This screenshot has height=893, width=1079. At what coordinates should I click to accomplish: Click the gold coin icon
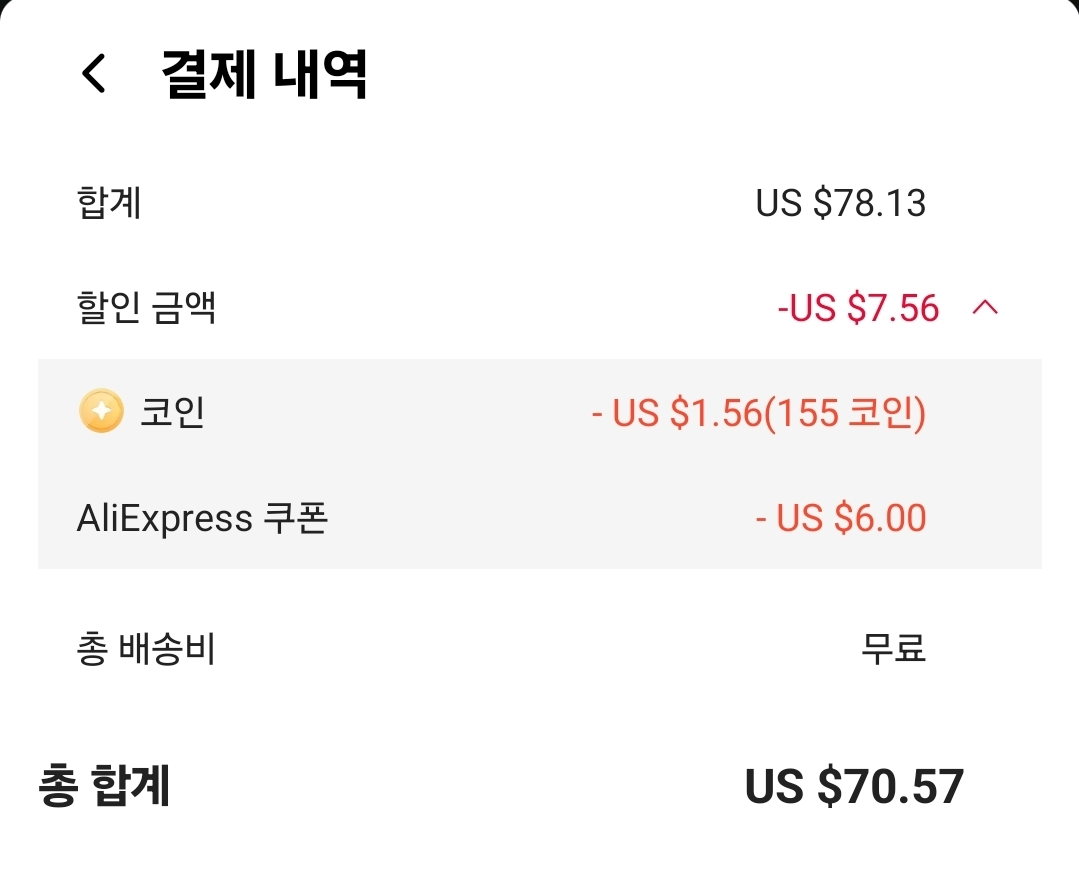[100, 411]
